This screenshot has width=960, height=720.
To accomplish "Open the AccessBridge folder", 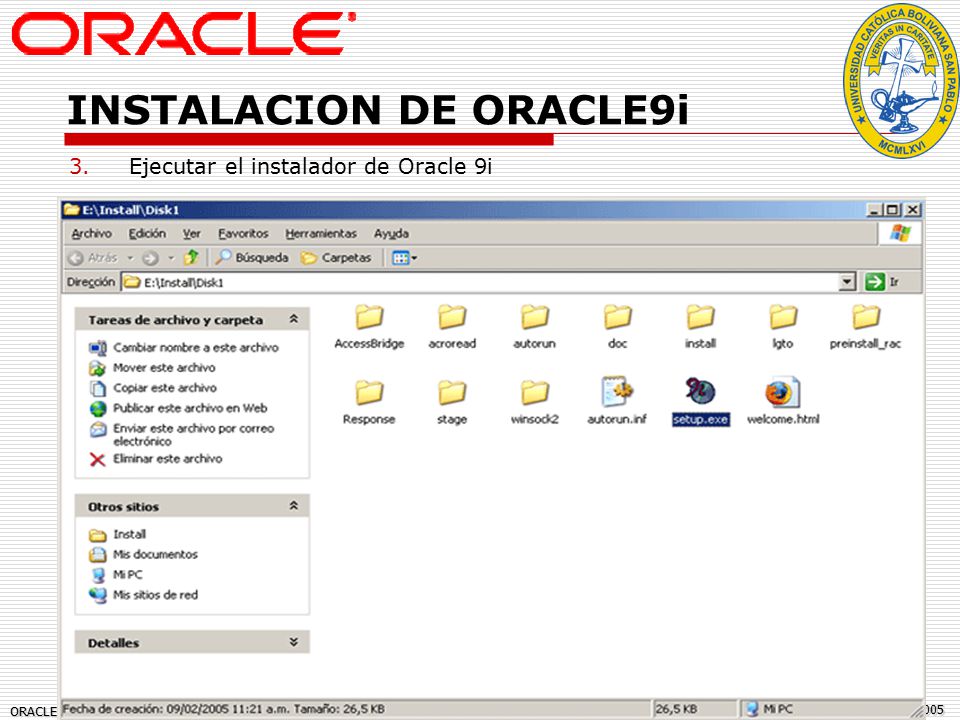I will click(x=369, y=328).
